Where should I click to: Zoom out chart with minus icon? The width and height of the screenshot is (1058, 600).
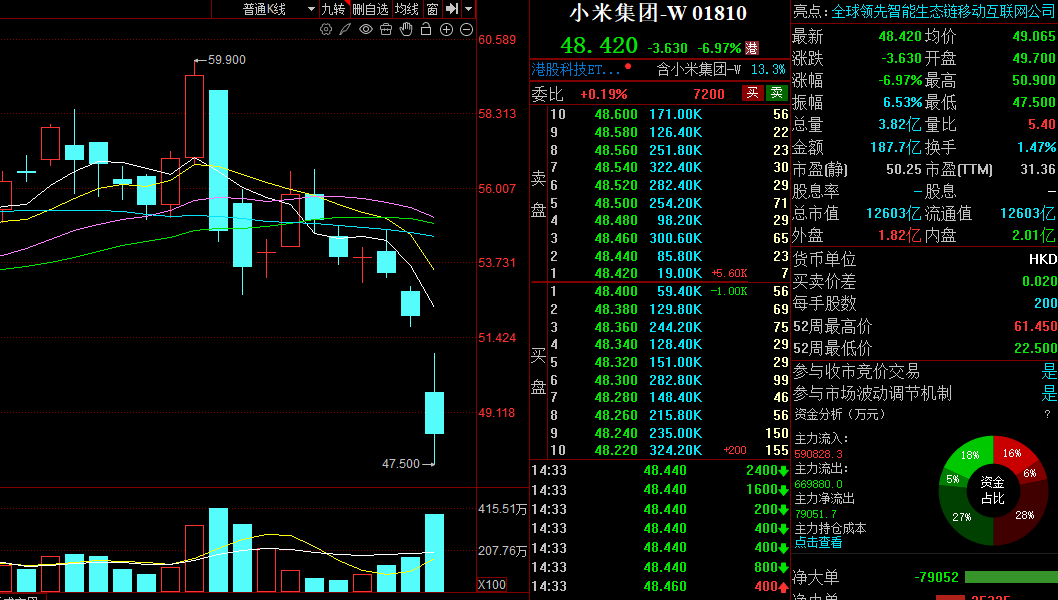coord(467,30)
